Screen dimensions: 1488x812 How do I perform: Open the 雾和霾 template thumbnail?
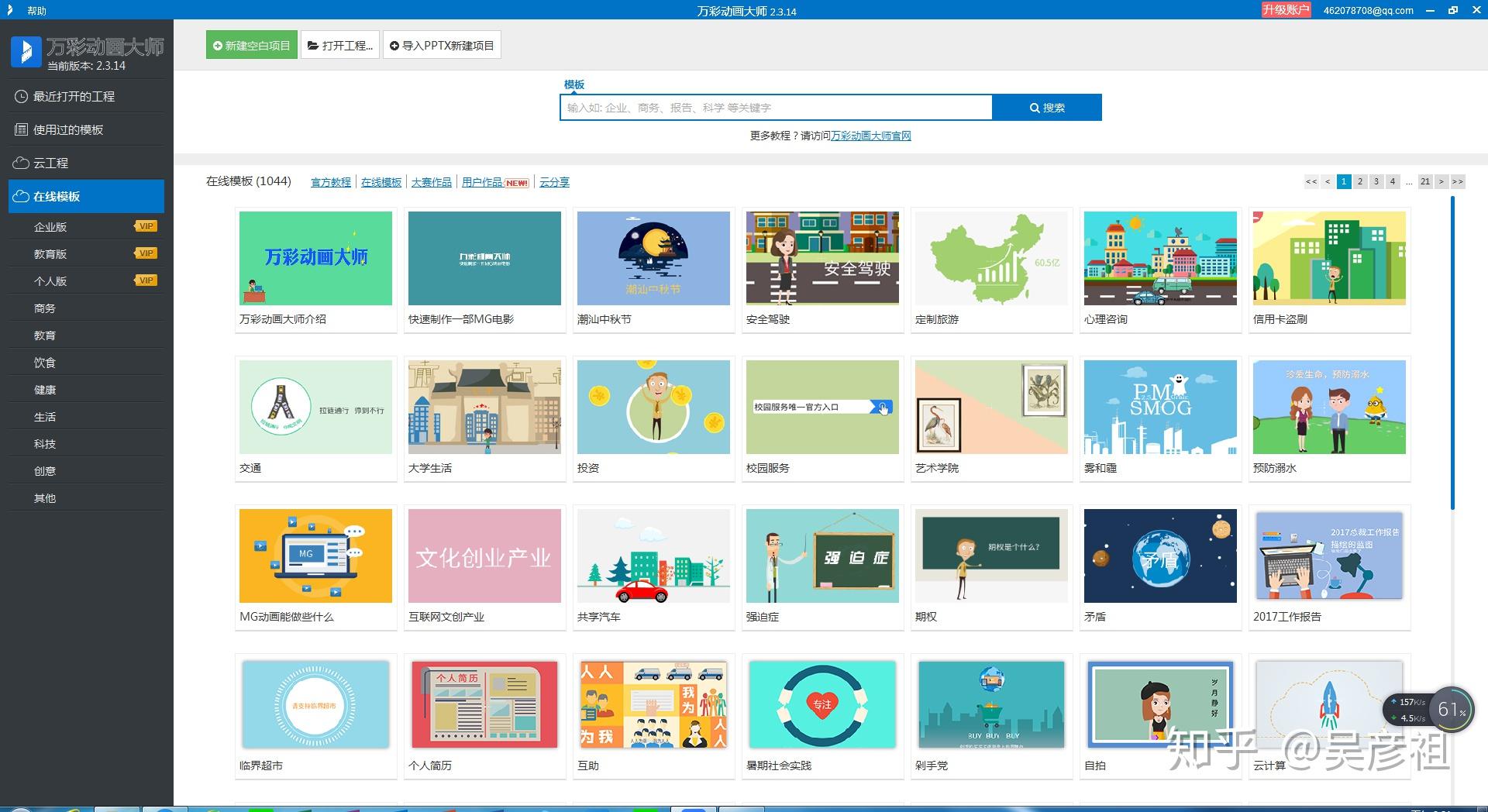(1160, 407)
